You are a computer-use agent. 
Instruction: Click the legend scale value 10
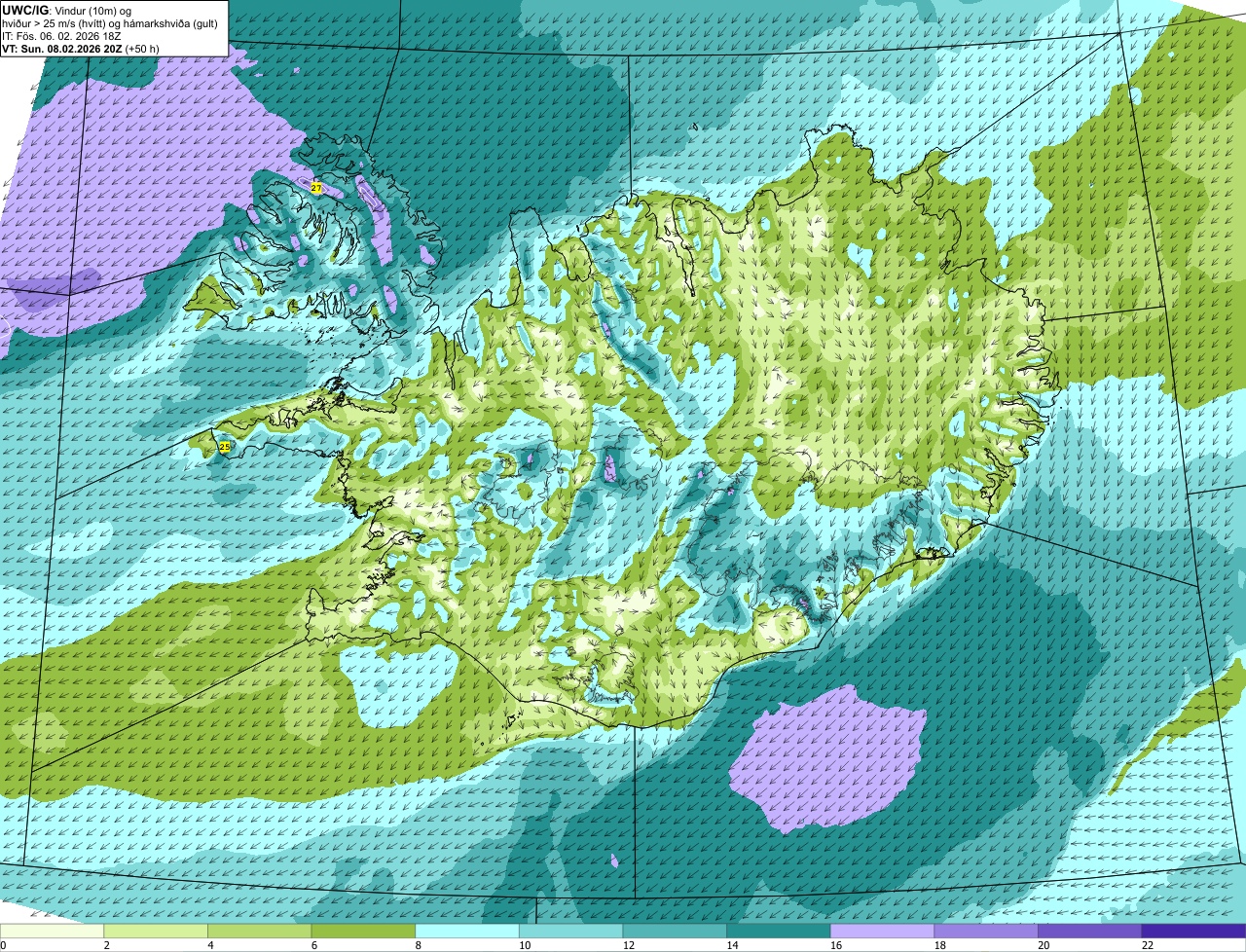point(524,945)
